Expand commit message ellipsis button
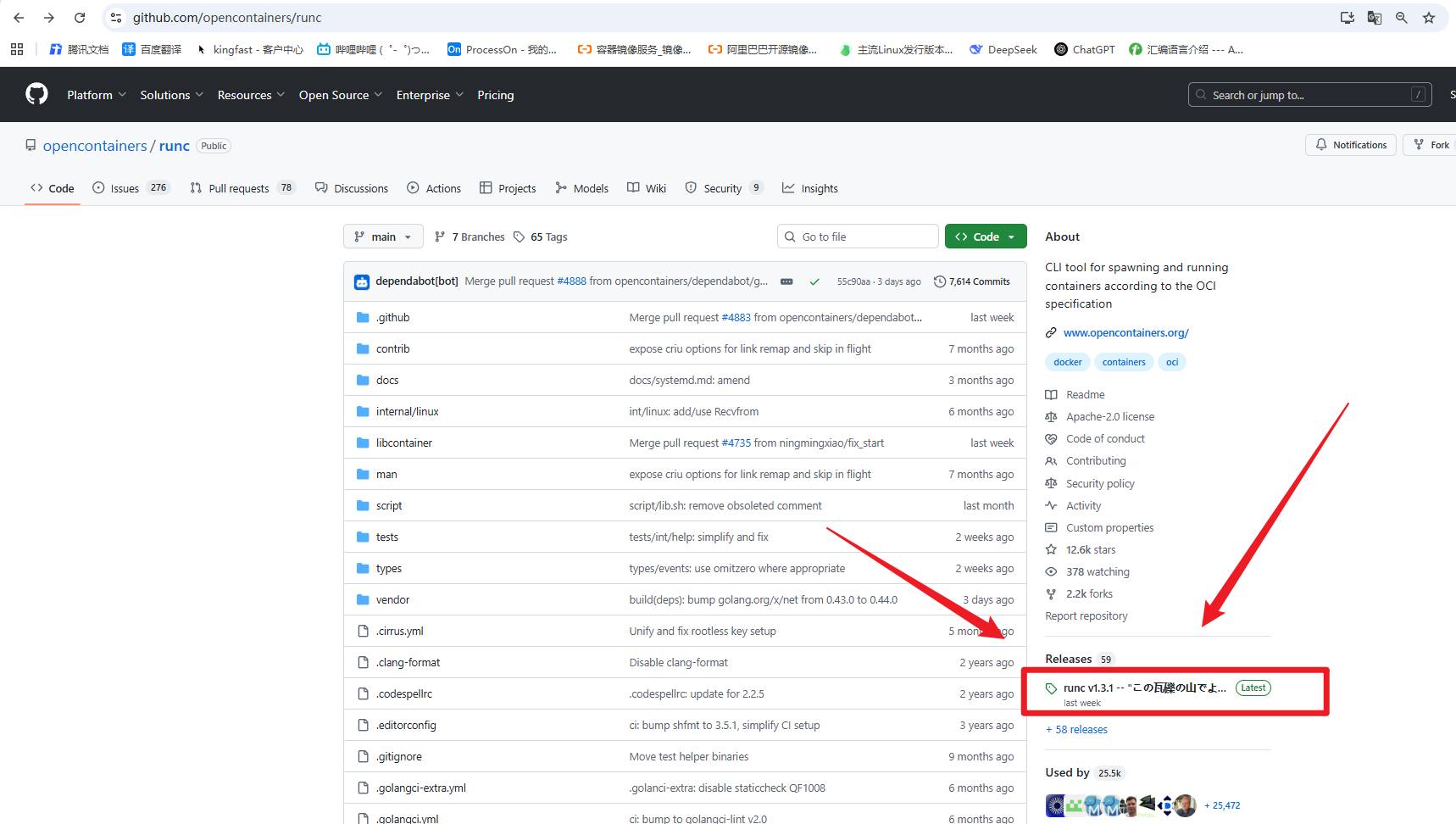This screenshot has width=1456, height=824. 786,281
